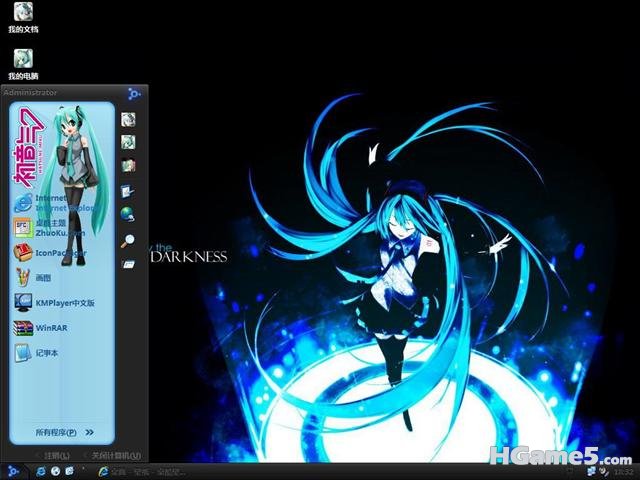Viewport: 640px width, 480px height.
Task: Launch KMPlayer中文版
Action: click(54, 303)
